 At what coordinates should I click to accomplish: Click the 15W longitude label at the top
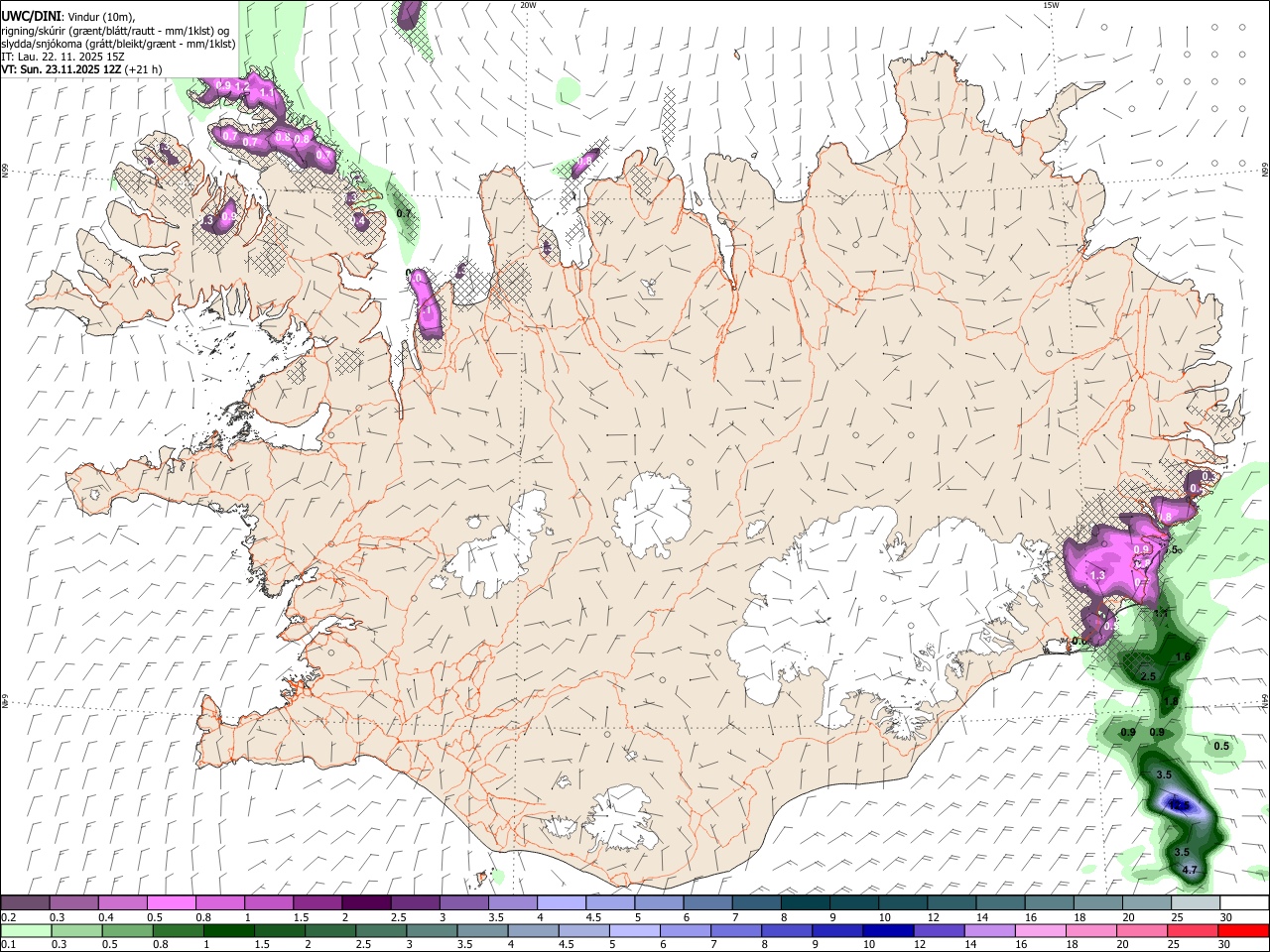(1050, 5)
